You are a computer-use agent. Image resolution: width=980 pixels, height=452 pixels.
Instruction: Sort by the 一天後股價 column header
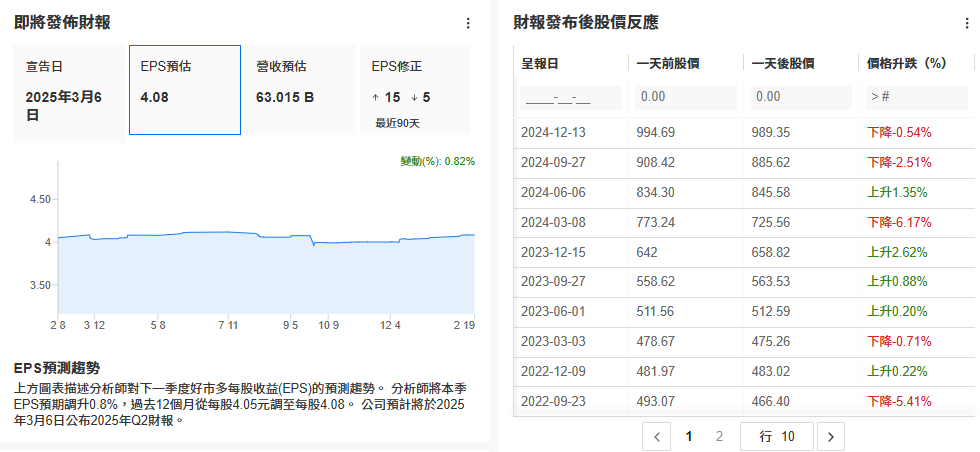[783, 63]
